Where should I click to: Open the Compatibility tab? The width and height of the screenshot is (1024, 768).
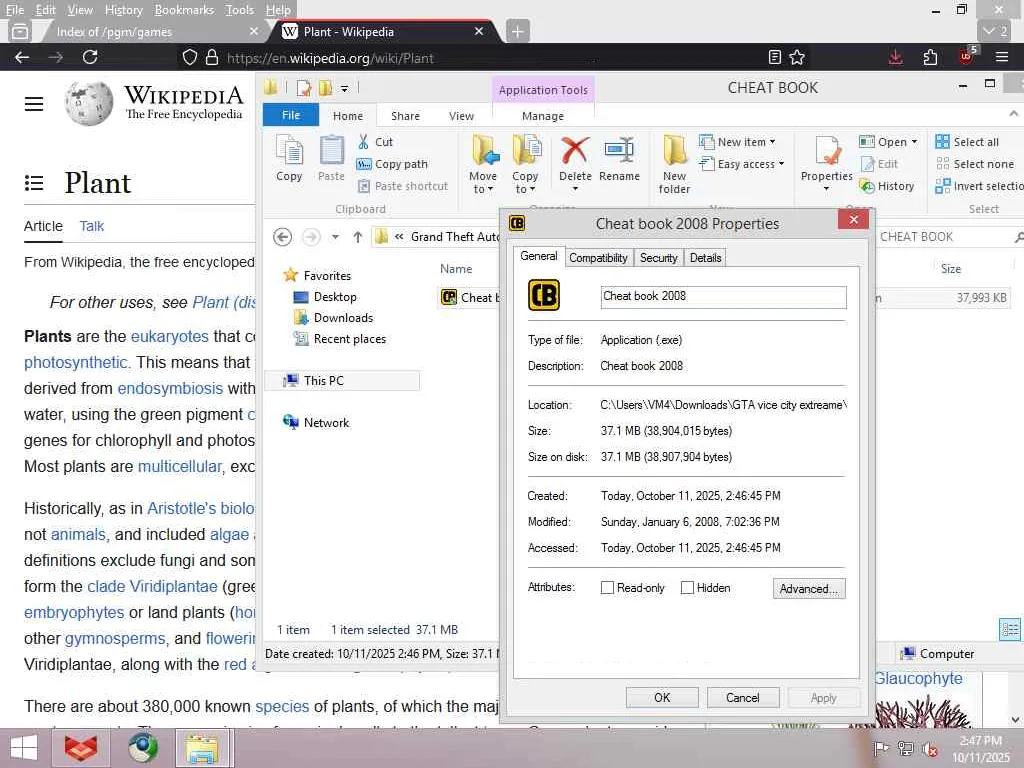coord(598,258)
